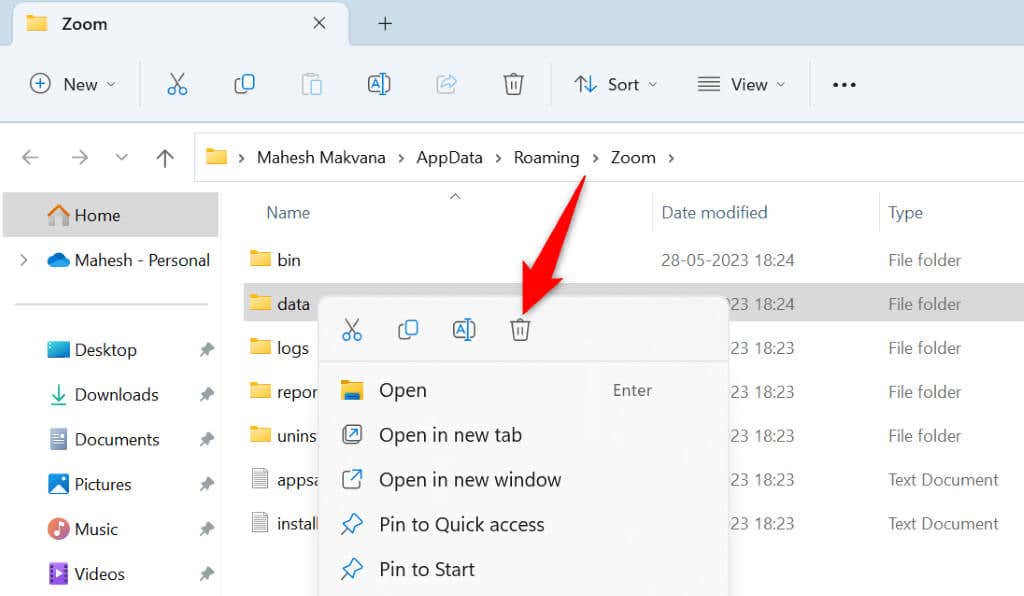Select the folder starting with unins
1024x596 pixels.
(283, 435)
